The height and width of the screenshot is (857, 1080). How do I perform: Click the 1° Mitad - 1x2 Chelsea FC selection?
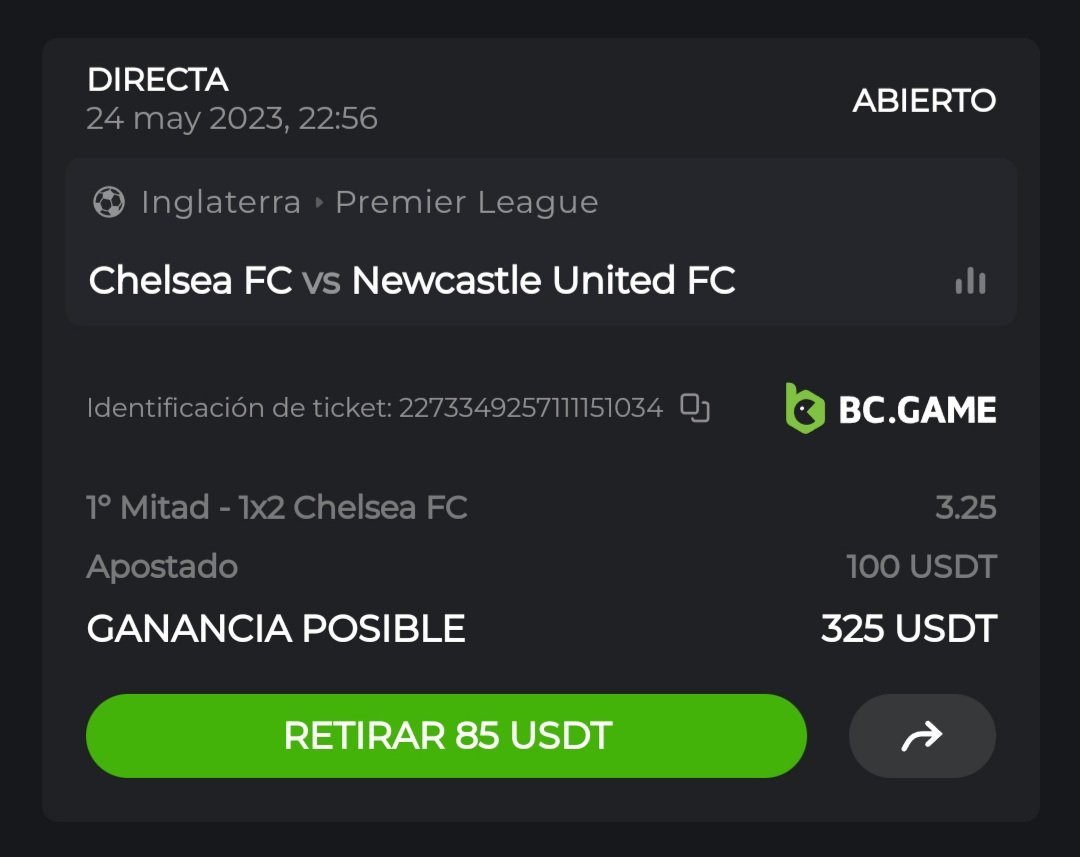(x=277, y=508)
